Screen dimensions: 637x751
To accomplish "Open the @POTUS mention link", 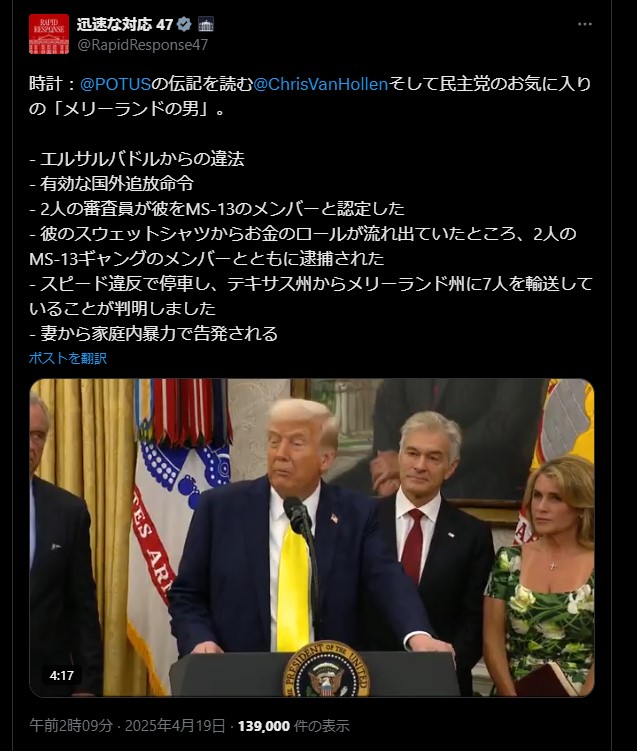I will [115, 84].
